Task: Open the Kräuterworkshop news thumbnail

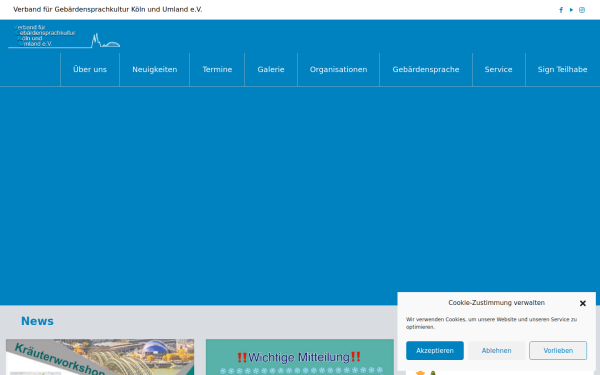Action: click(100, 357)
